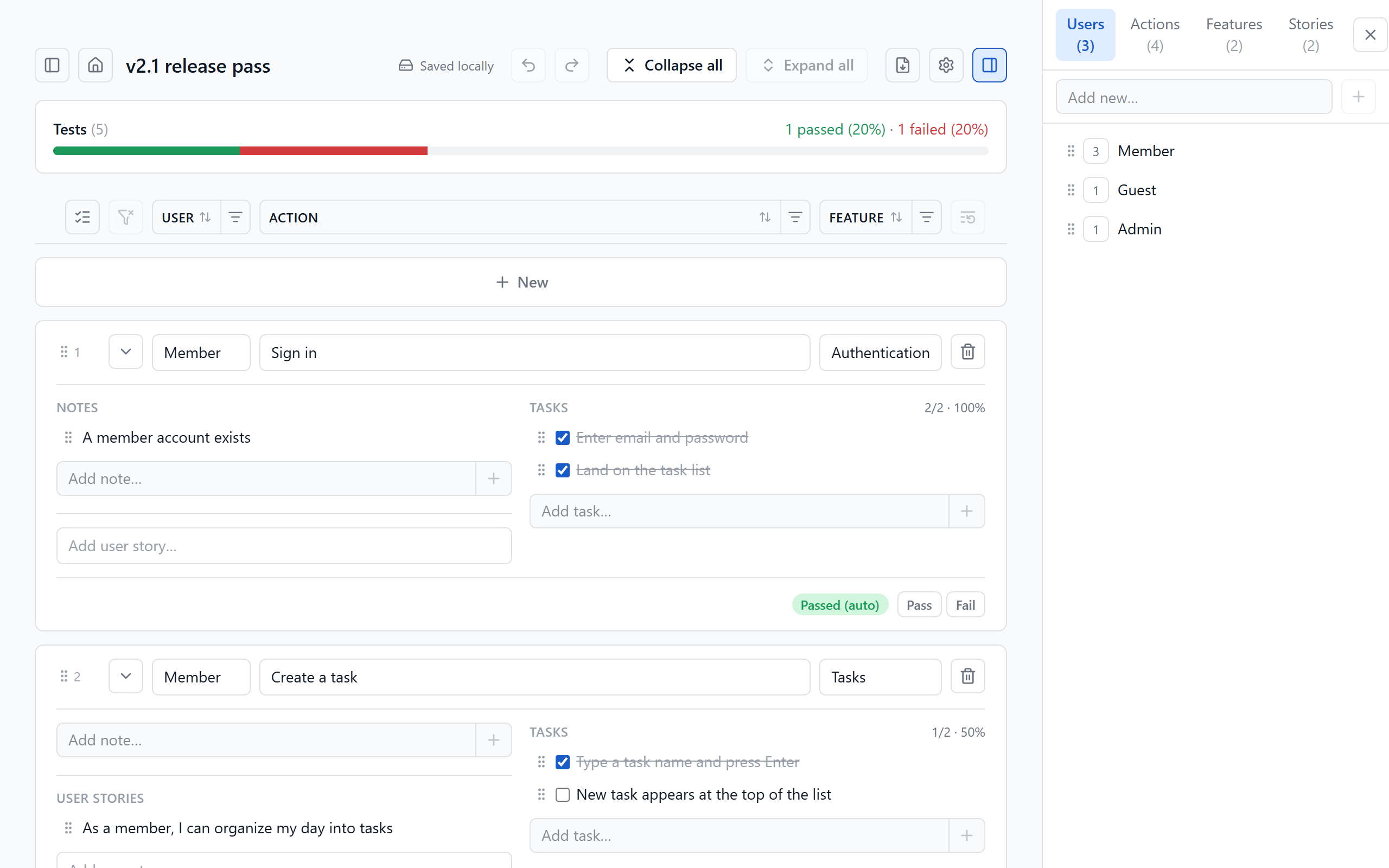This screenshot has width=1389, height=868.
Task: Switch to Stories (2) tab
Action: coord(1310,34)
